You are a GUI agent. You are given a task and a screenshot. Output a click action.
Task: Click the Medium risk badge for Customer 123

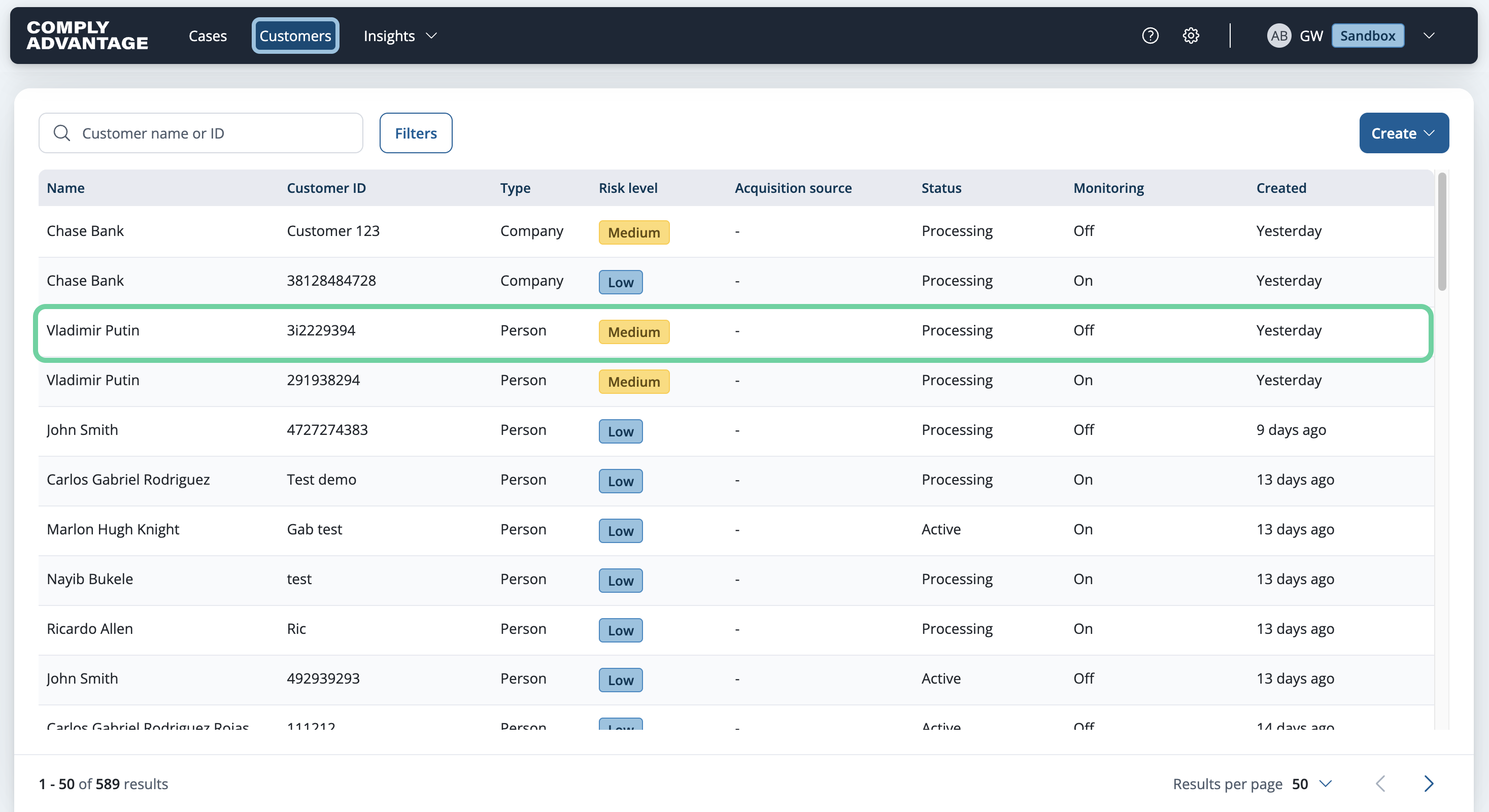(x=633, y=232)
